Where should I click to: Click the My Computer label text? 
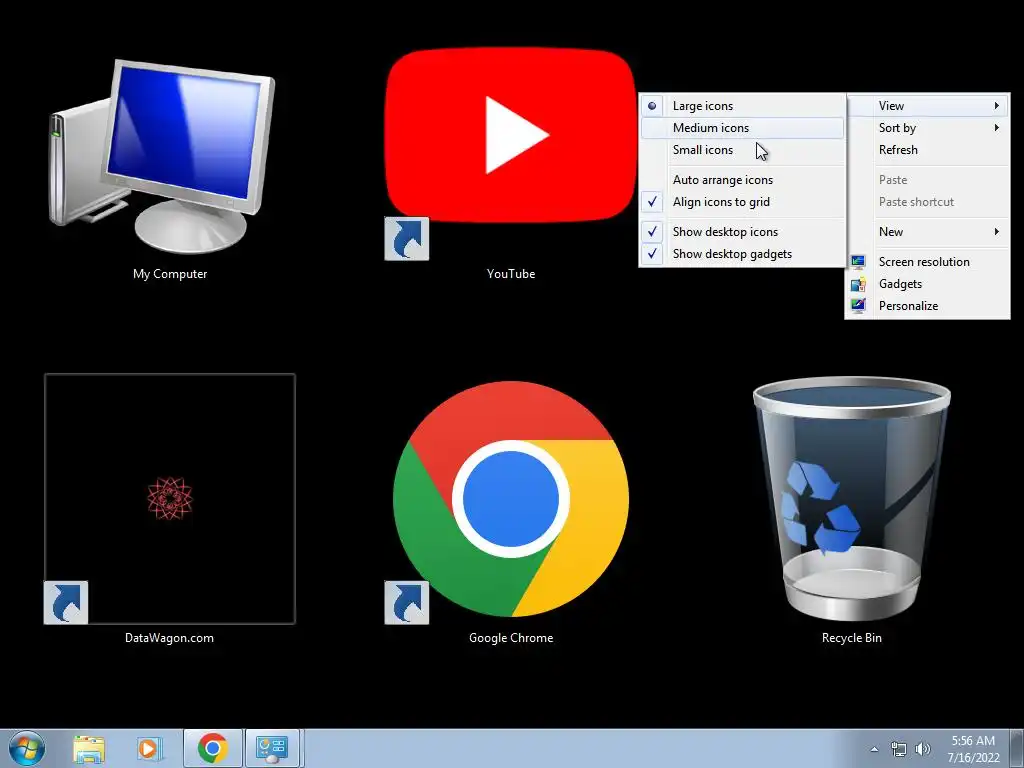[170, 274]
